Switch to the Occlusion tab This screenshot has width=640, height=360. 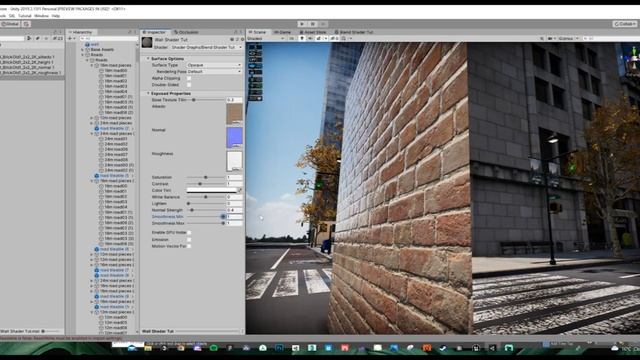(x=186, y=32)
